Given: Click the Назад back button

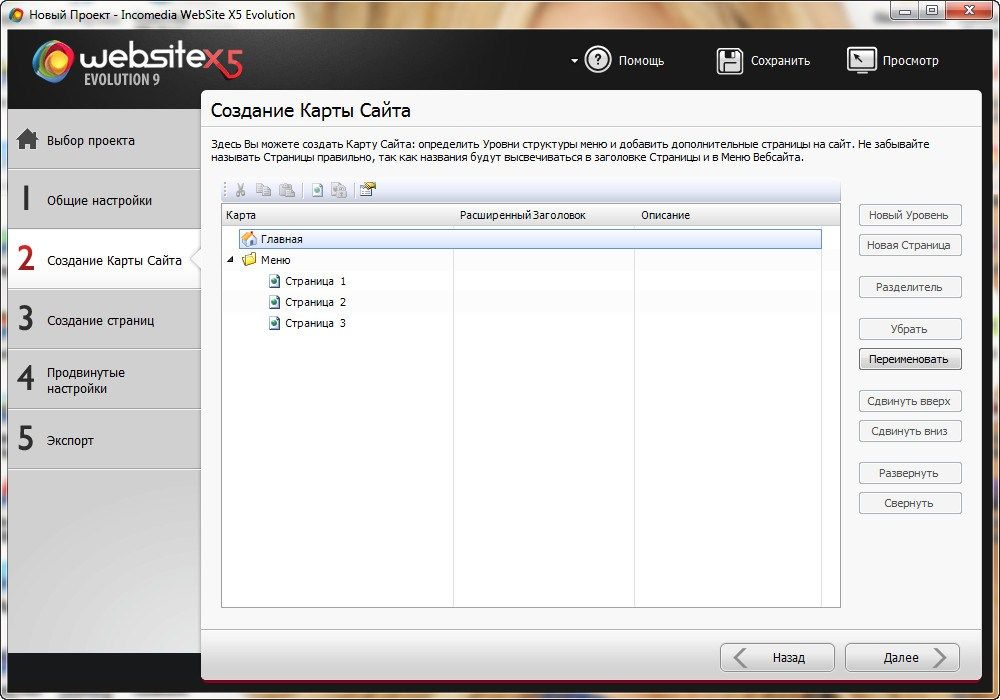Looking at the screenshot, I should click(777, 657).
